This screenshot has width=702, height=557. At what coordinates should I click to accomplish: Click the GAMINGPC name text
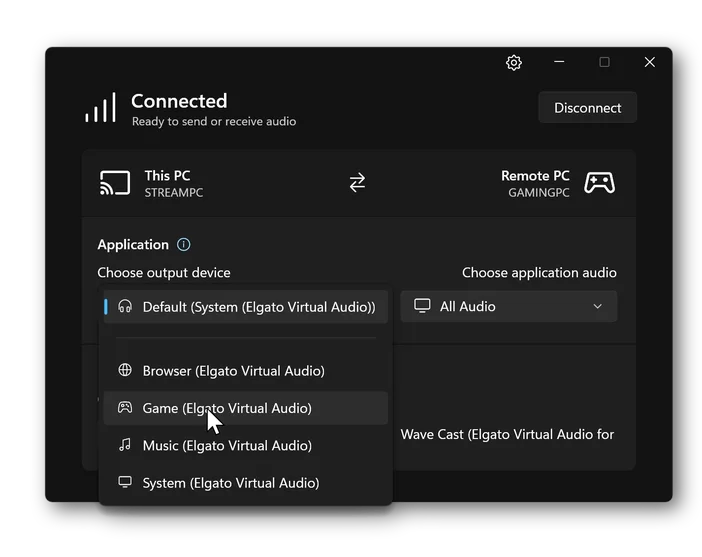pyautogui.click(x=539, y=193)
